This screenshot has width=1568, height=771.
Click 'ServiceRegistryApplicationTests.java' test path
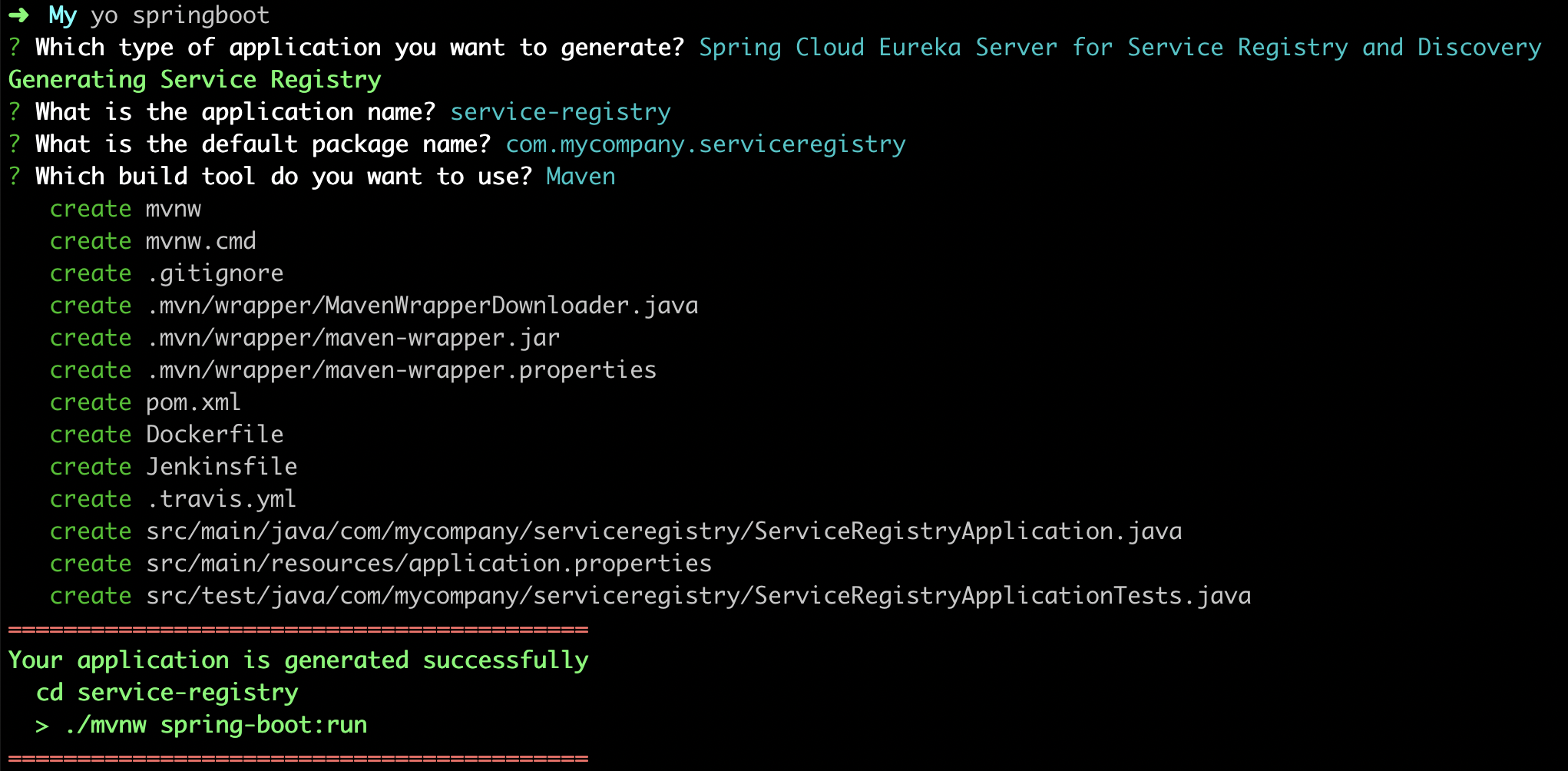(x=699, y=595)
